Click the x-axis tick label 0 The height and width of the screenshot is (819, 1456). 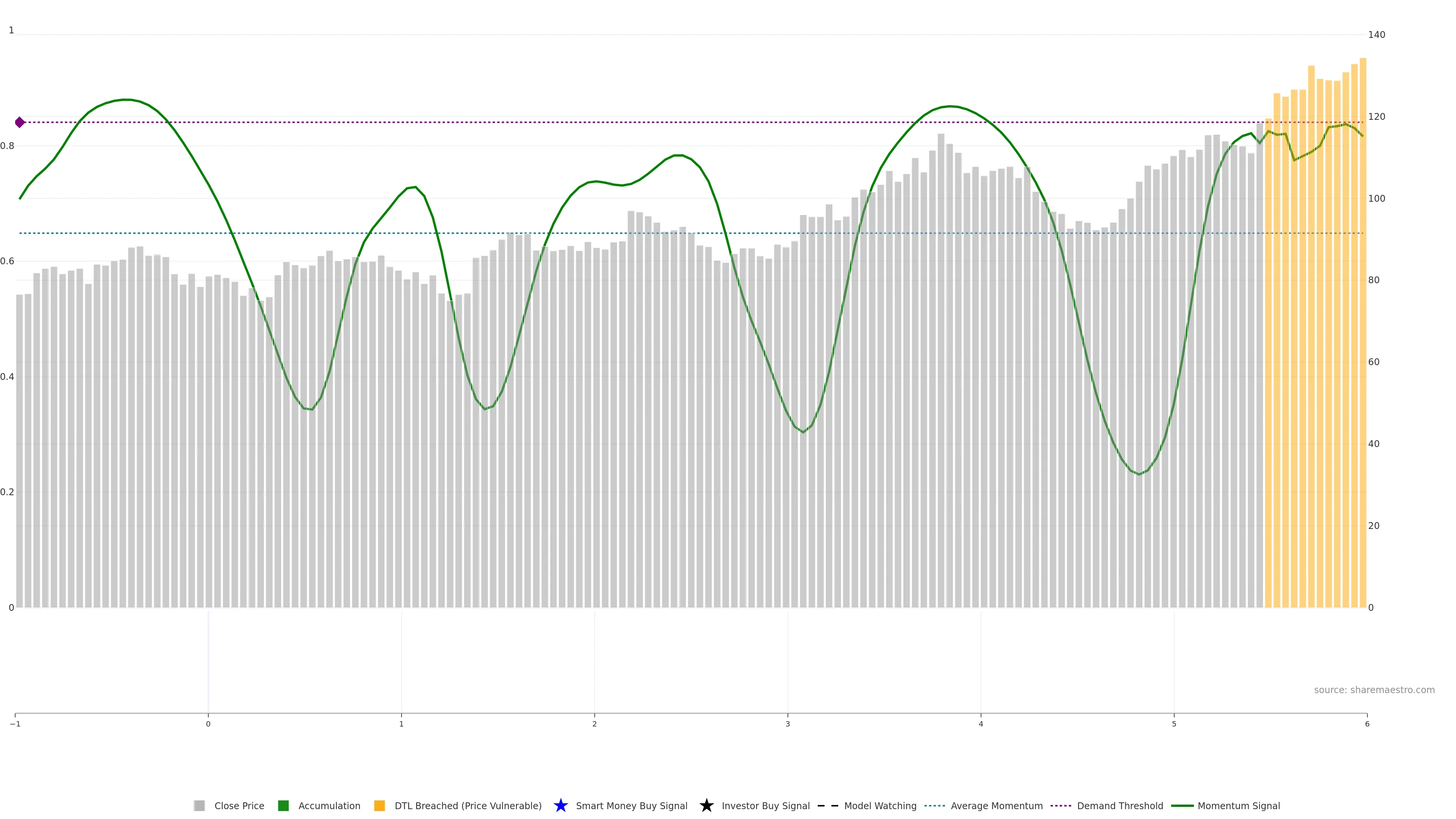click(x=208, y=724)
